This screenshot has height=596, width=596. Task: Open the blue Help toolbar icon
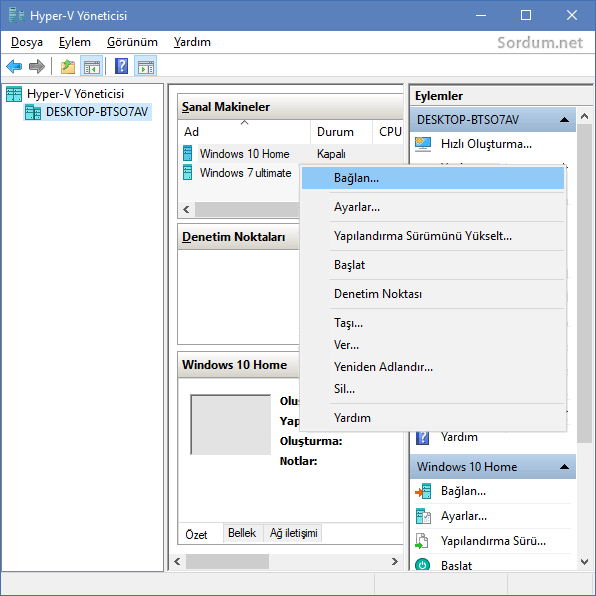tap(122, 67)
